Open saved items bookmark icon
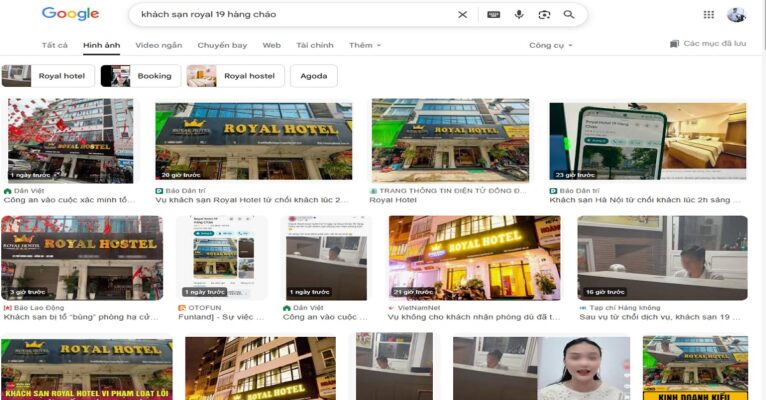Viewport: 766px width, 400px height. [675, 43]
